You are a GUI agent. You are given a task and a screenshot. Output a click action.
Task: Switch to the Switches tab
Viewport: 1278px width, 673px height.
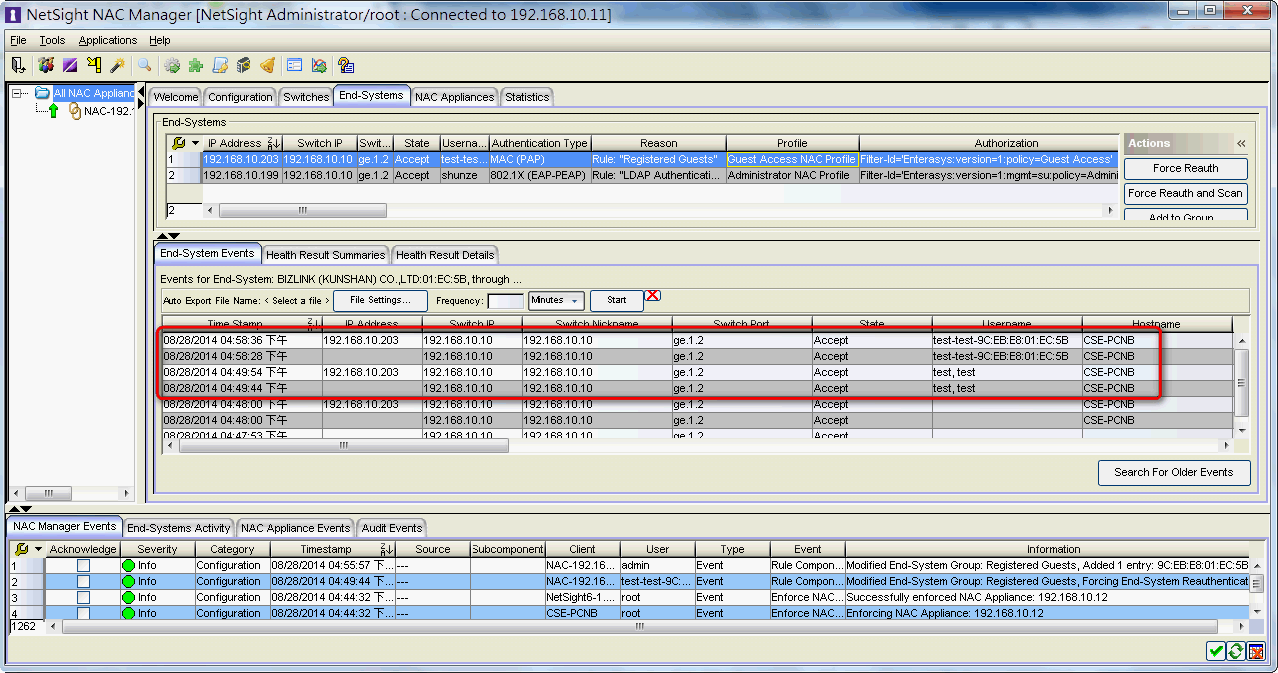[x=306, y=97]
